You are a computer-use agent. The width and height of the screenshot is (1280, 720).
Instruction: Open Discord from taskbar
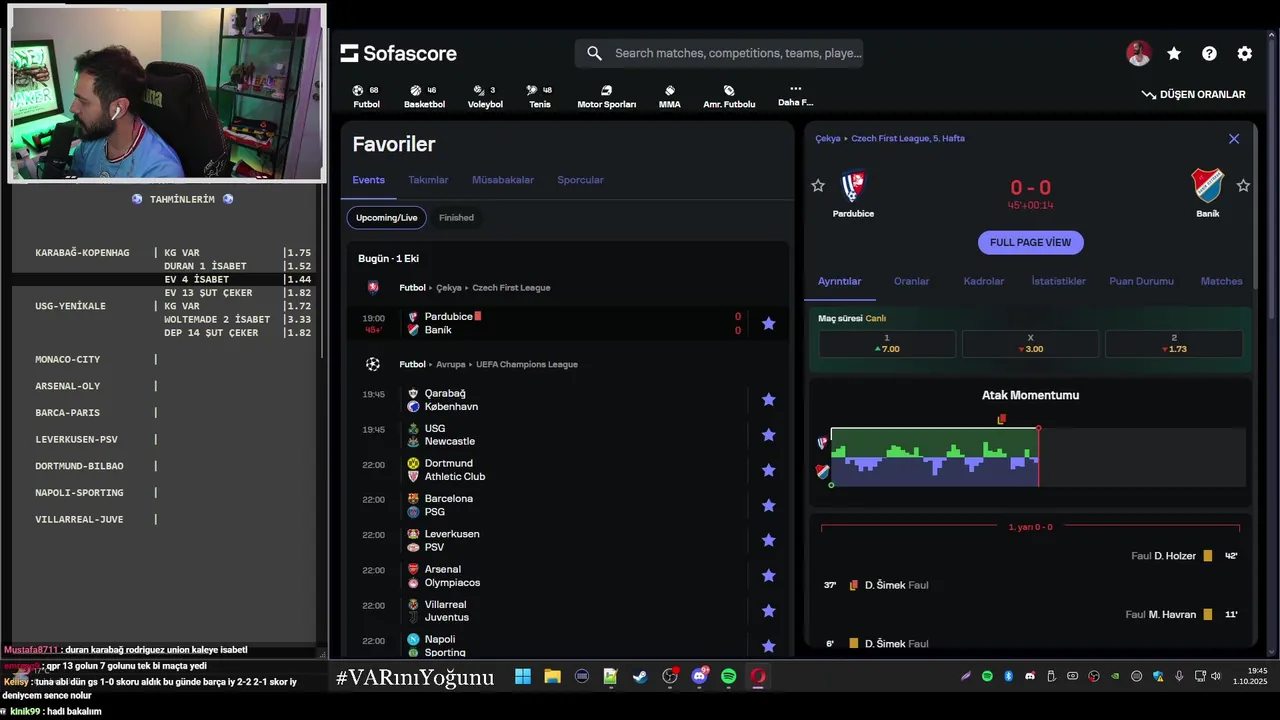(x=699, y=677)
